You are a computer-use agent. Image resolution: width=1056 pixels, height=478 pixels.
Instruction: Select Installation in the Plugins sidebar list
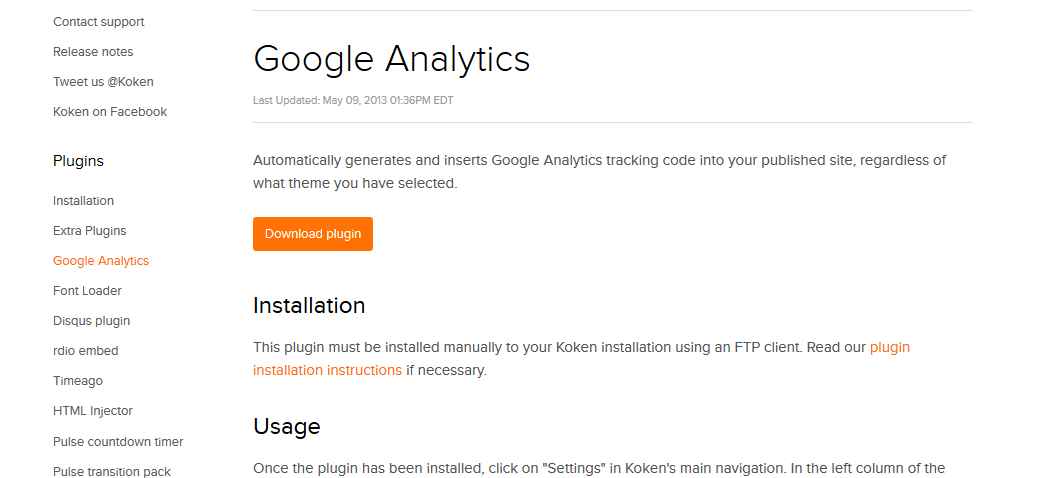click(83, 201)
